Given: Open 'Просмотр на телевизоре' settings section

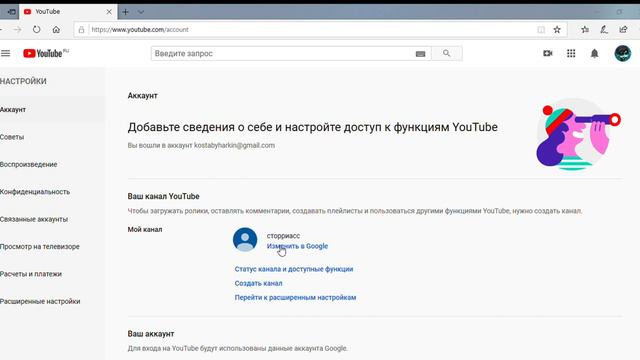Looking at the screenshot, I should [40, 247].
